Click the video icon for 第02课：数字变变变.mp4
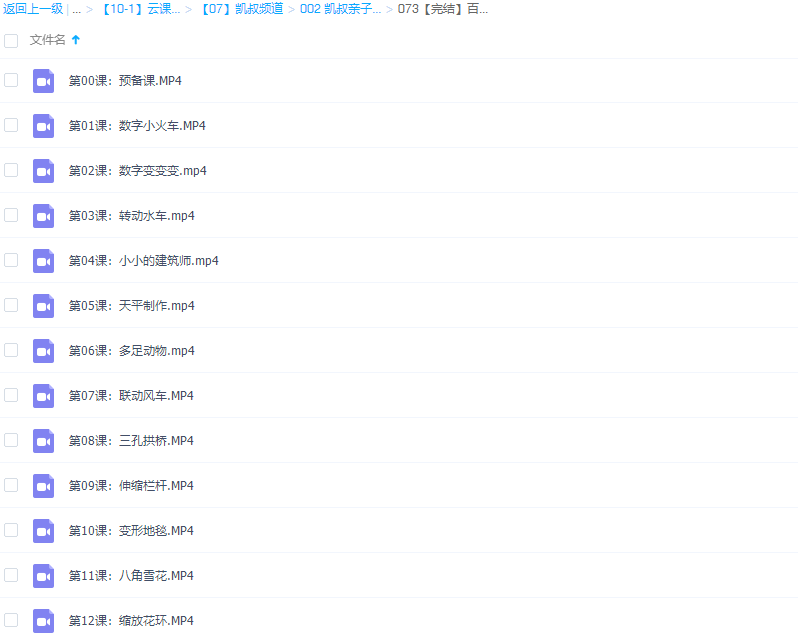The image size is (798, 633). (x=43, y=171)
